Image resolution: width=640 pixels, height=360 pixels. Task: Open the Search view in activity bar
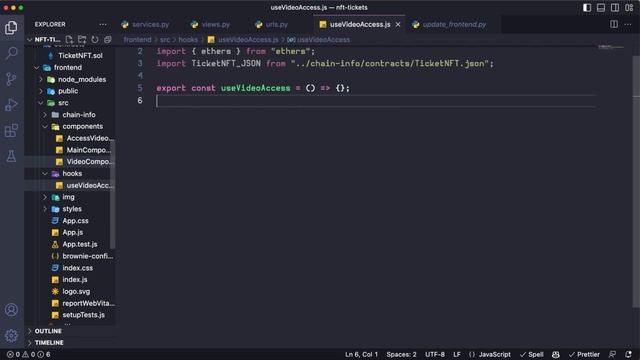pyautogui.click(x=11, y=53)
